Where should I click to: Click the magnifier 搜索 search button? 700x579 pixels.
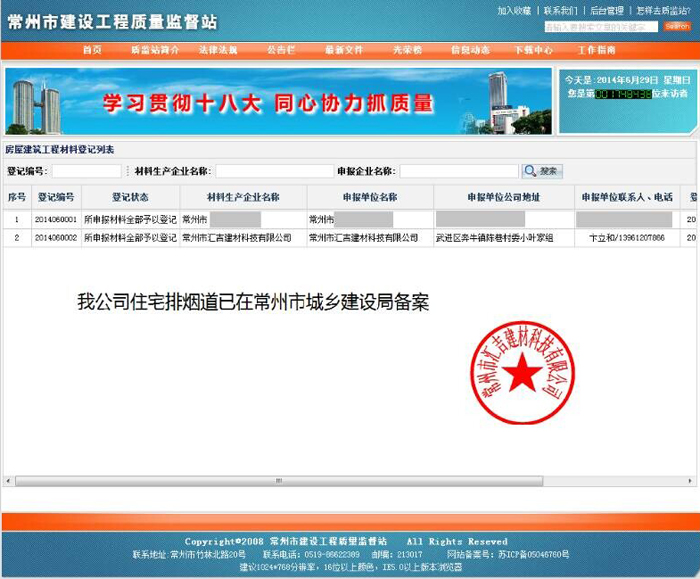[542, 171]
